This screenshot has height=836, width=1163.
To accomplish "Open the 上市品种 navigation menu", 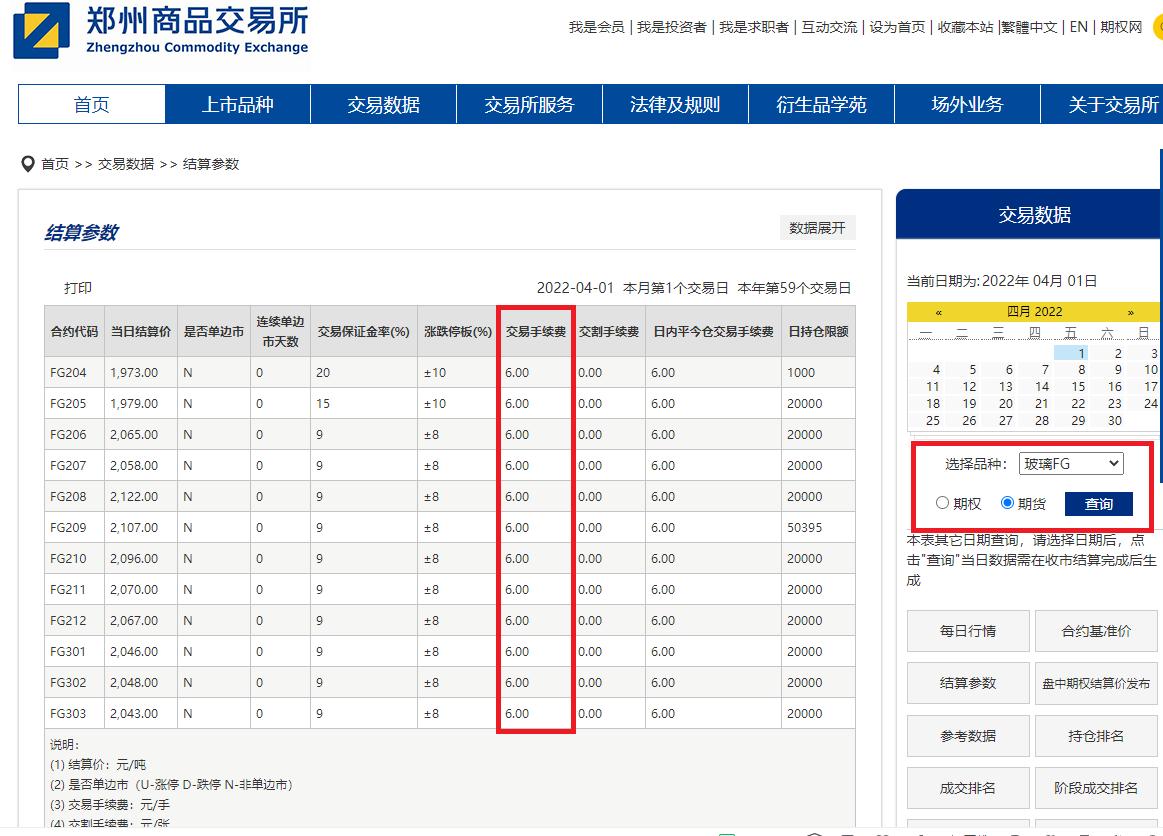I will [x=236, y=104].
